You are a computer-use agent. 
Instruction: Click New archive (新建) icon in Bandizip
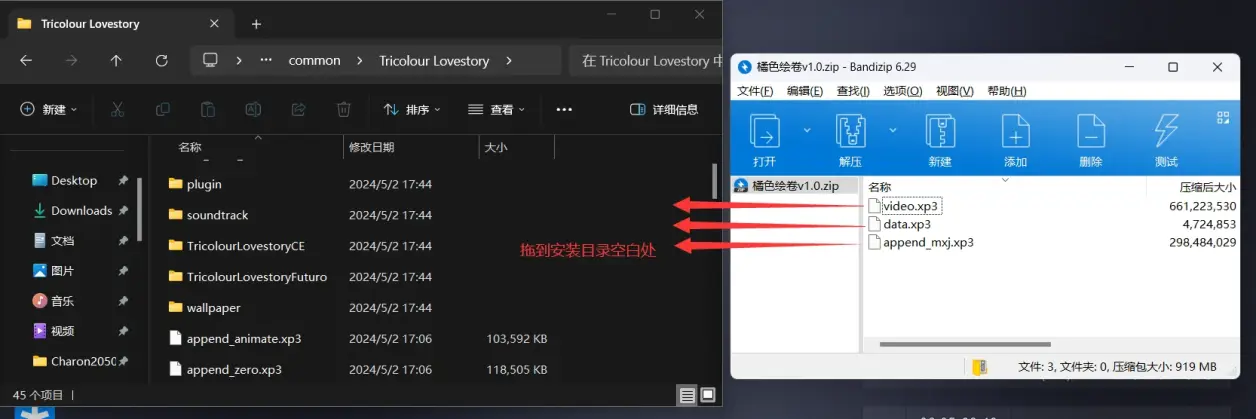(940, 131)
